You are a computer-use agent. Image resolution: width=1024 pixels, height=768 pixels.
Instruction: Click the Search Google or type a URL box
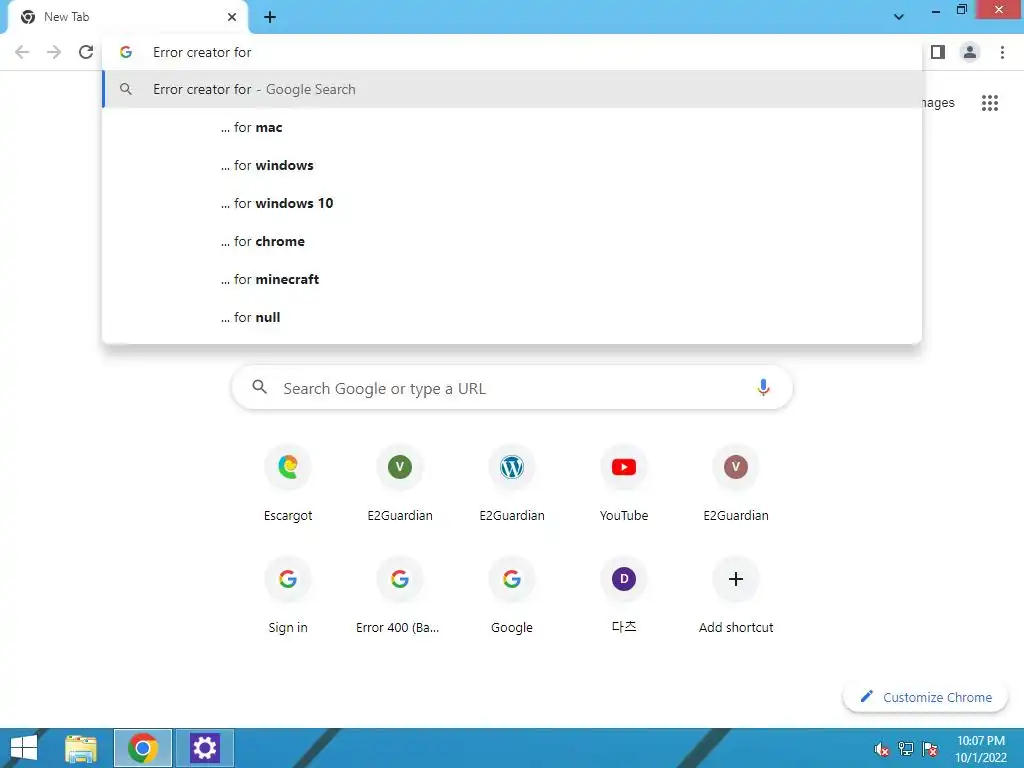pyautogui.click(x=512, y=388)
